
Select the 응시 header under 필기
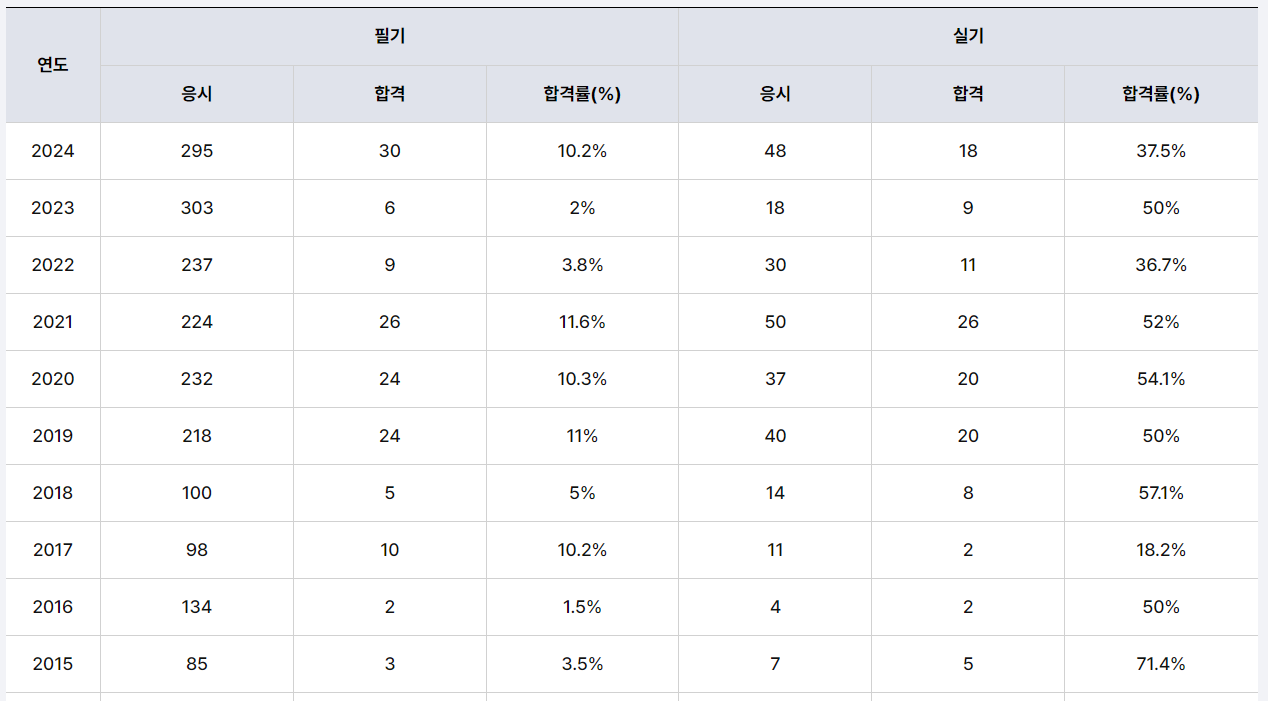coord(197,94)
